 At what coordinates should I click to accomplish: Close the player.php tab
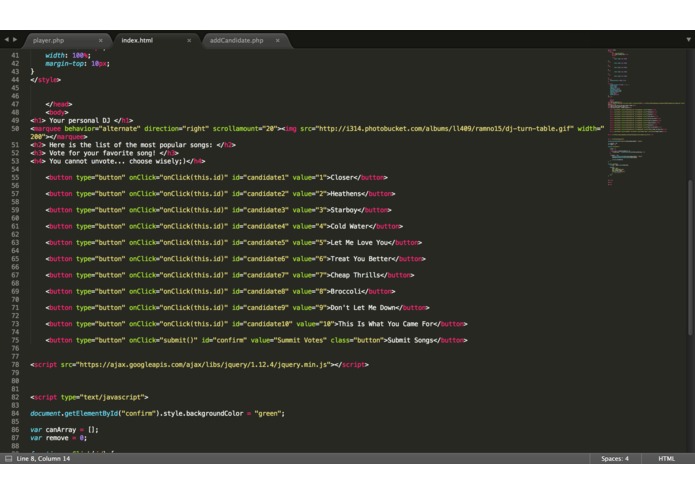point(101,40)
